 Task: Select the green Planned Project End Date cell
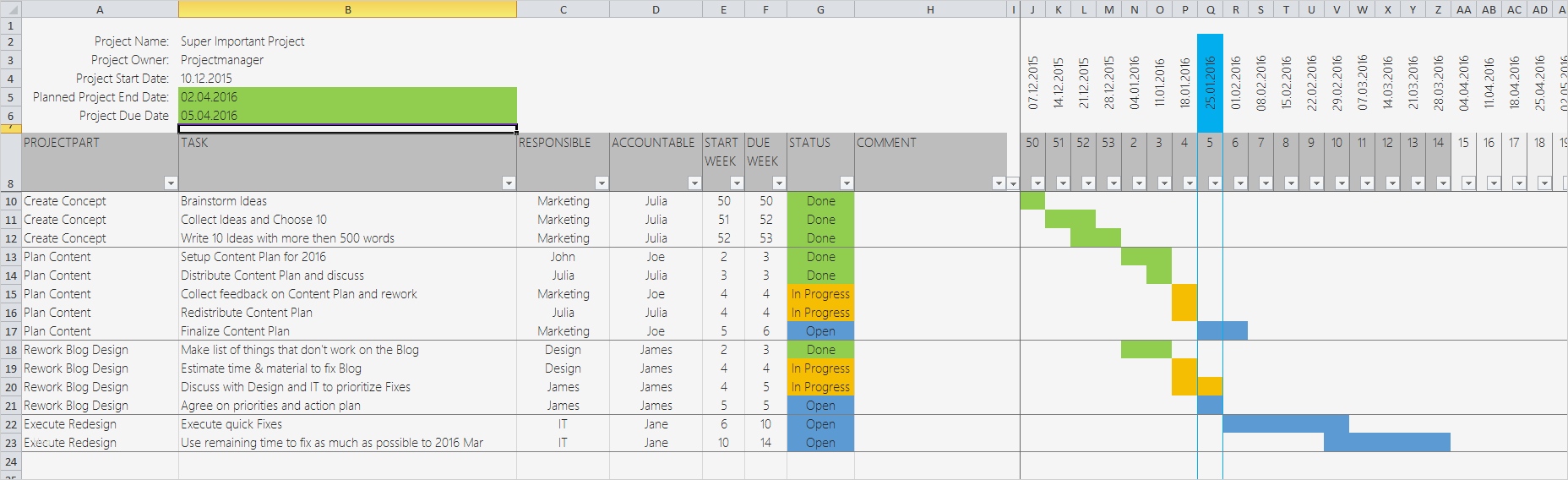[347, 97]
